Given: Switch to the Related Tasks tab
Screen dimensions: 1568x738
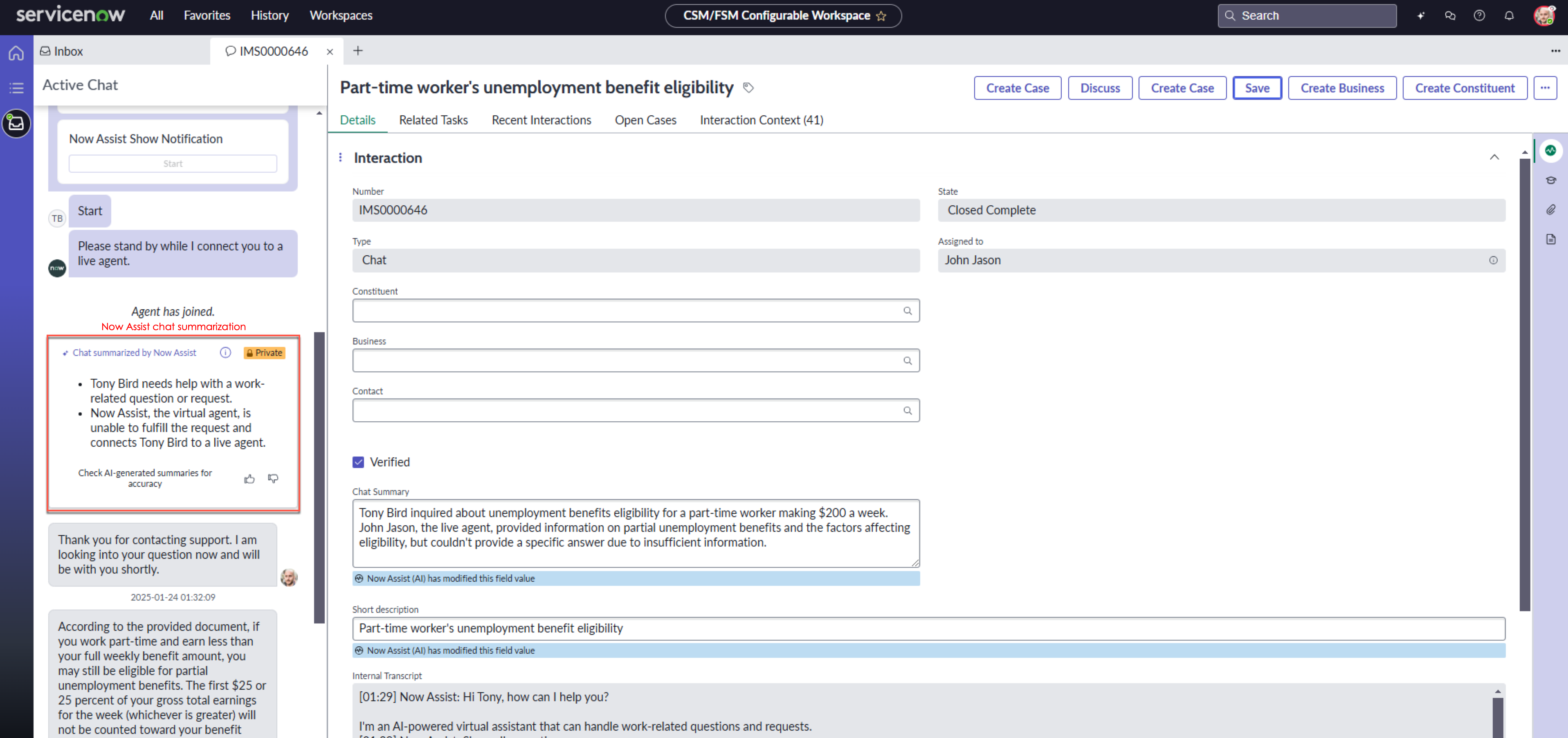Looking at the screenshot, I should (434, 120).
